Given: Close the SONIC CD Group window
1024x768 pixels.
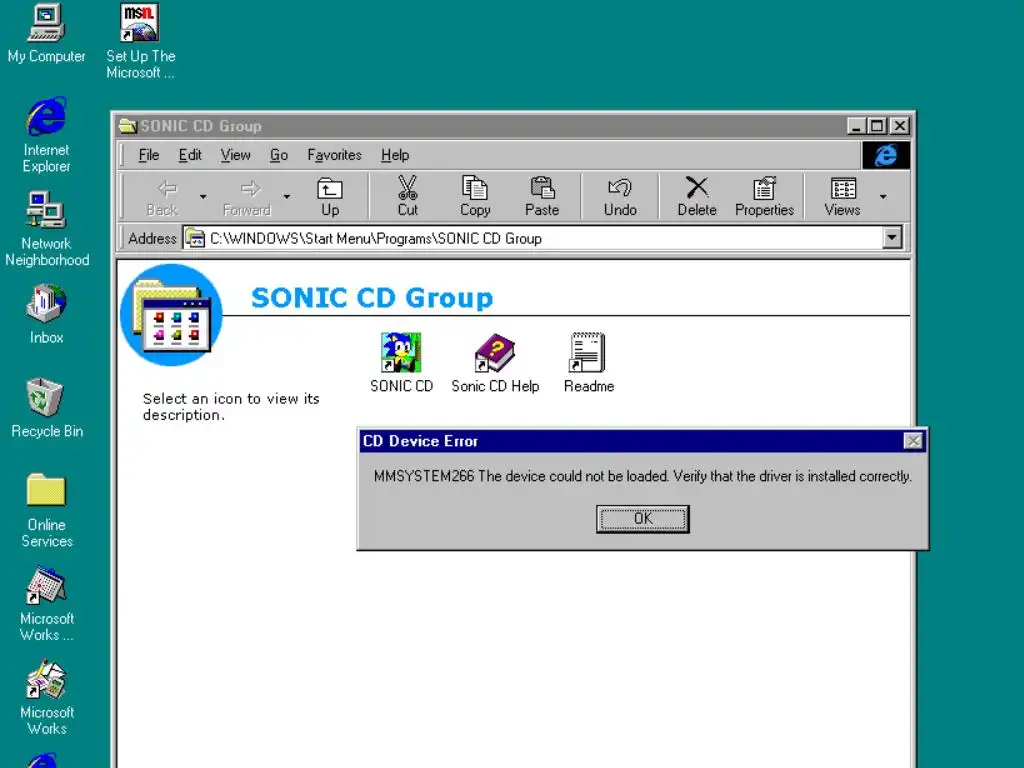Looking at the screenshot, I should click(x=899, y=125).
